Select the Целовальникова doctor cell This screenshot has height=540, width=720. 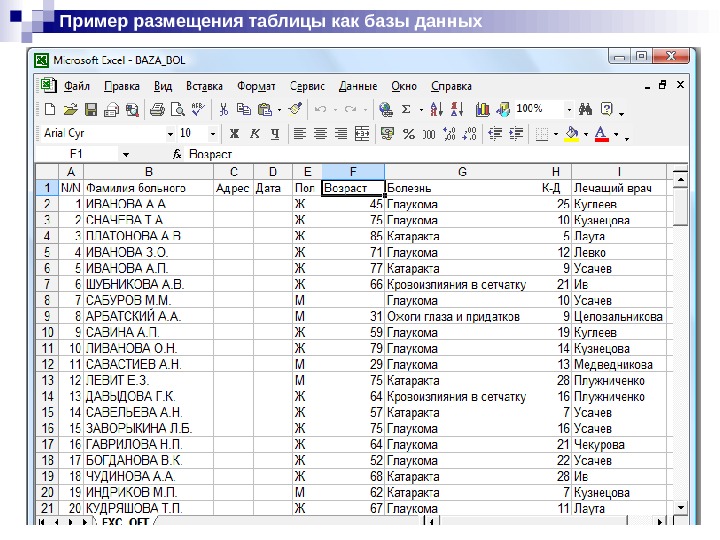[x=619, y=316]
